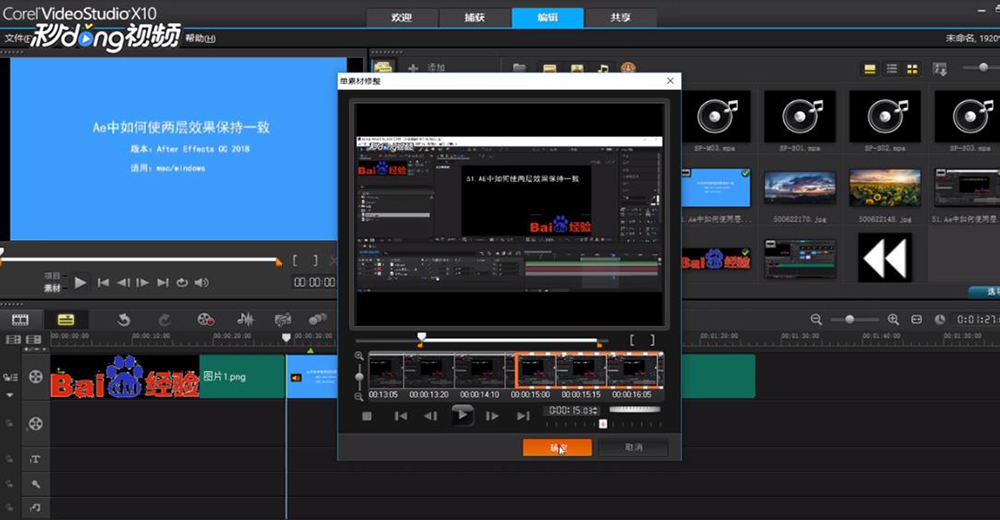1000x520 pixels.
Task: Switch library to thumbnail view
Action: click(x=913, y=69)
